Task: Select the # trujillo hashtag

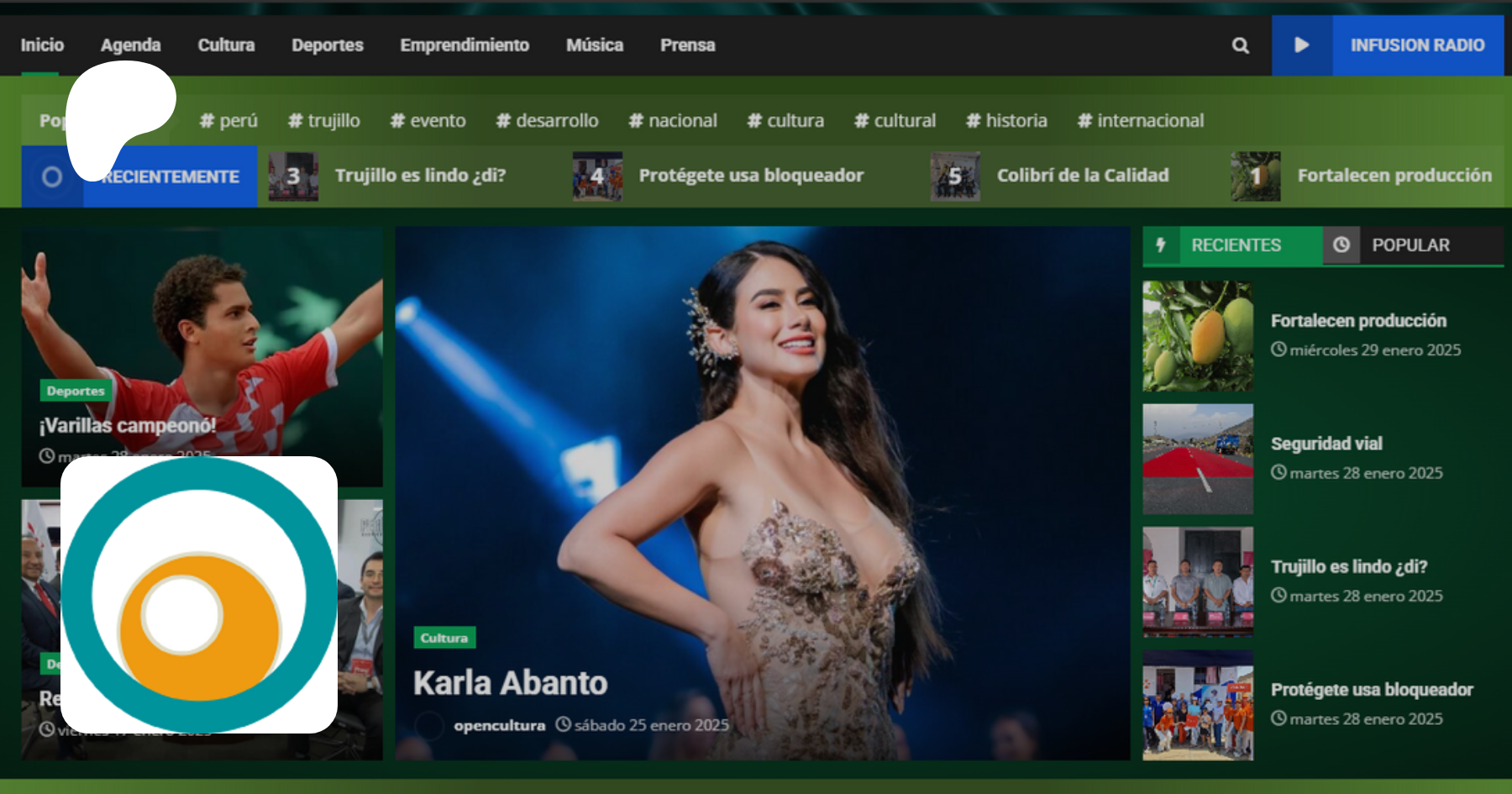Action: (324, 121)
